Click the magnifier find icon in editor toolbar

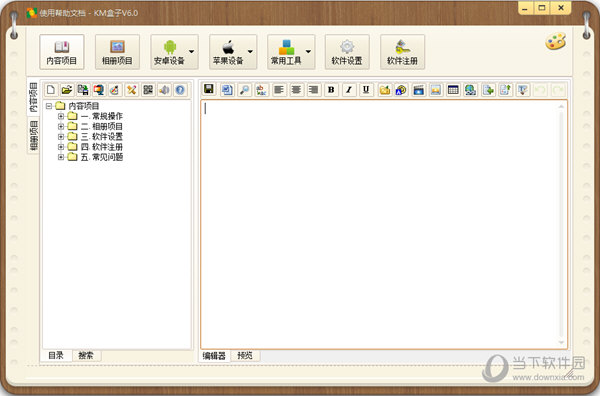click(x=244, y=90)
